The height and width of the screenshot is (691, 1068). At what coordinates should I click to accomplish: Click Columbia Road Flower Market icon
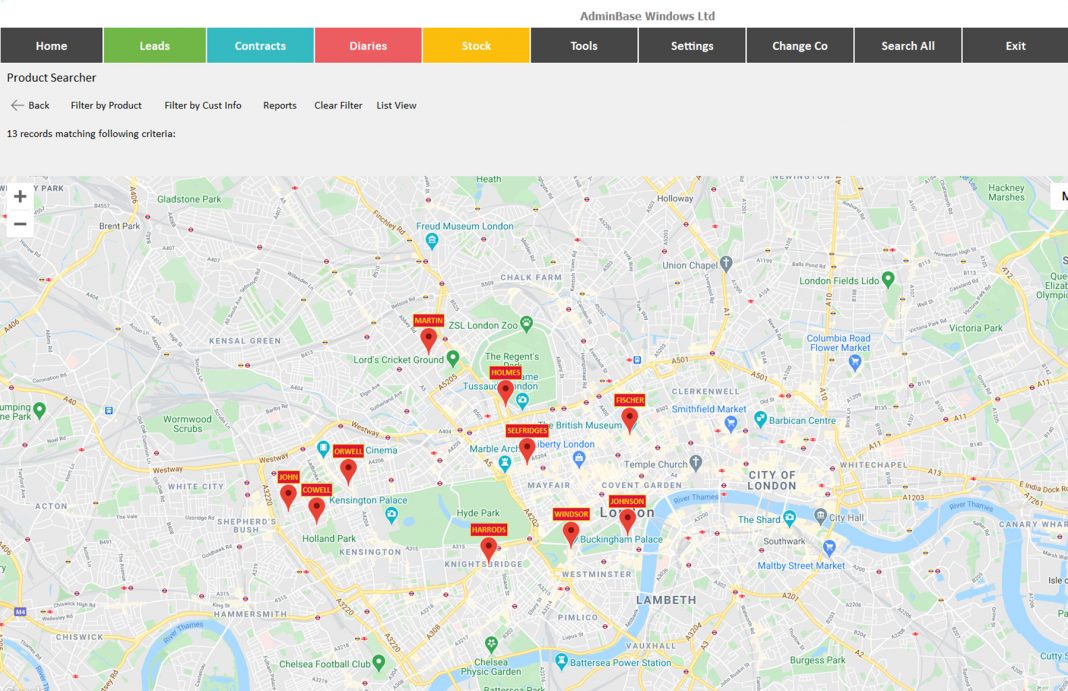tap(855, 364)
